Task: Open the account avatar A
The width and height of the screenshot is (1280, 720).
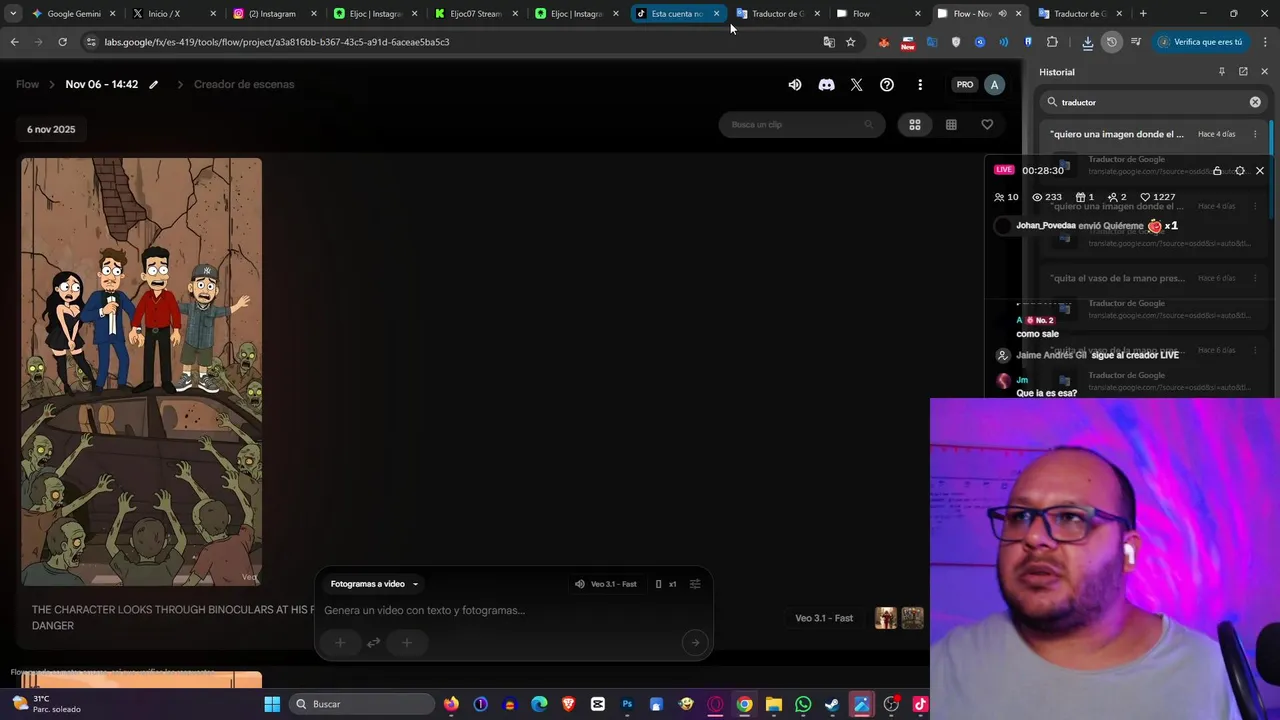Action: point(994,85)
